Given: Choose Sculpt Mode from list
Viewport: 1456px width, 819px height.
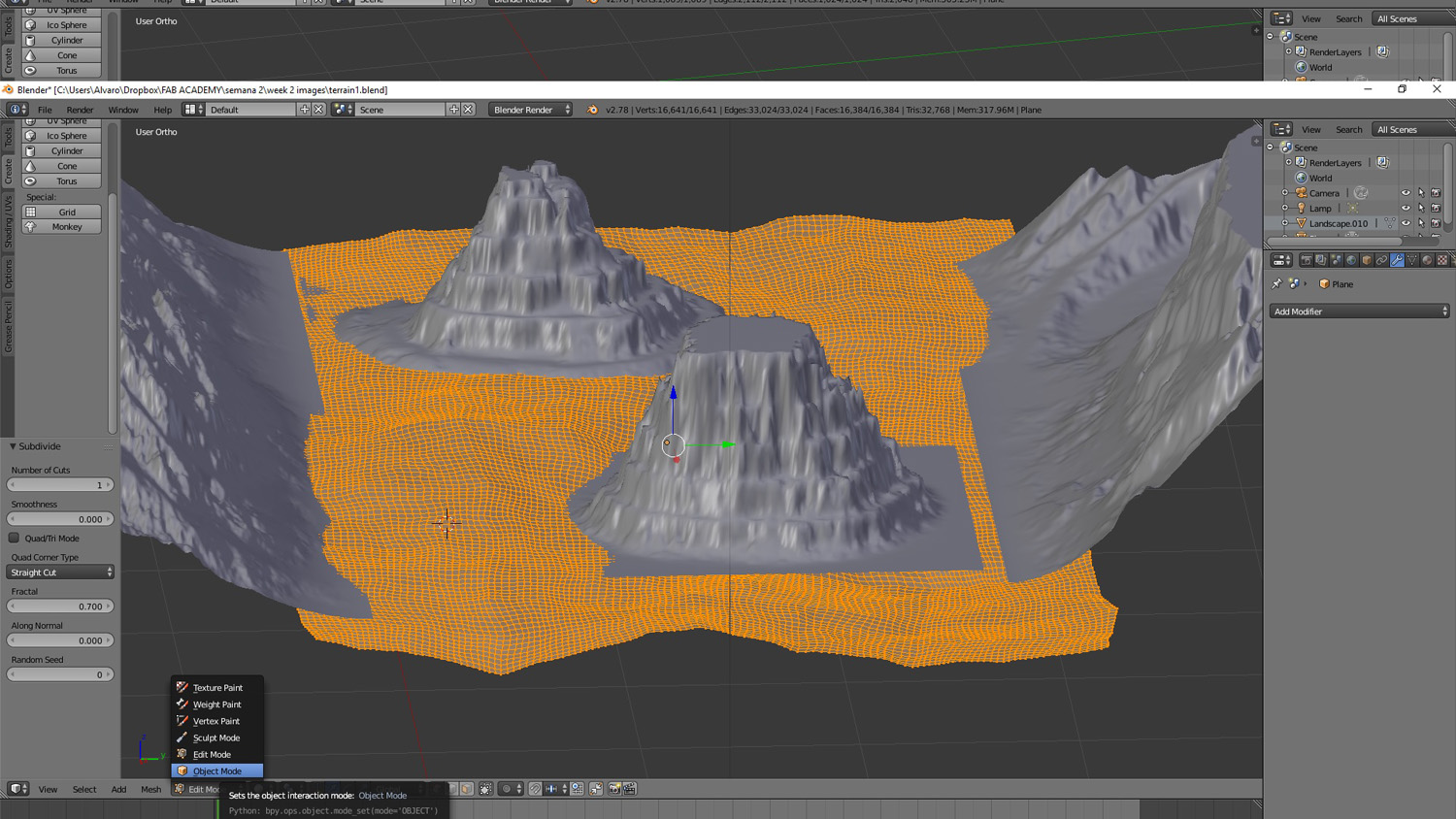Looking at the screenshot, I should click(217, 737).
